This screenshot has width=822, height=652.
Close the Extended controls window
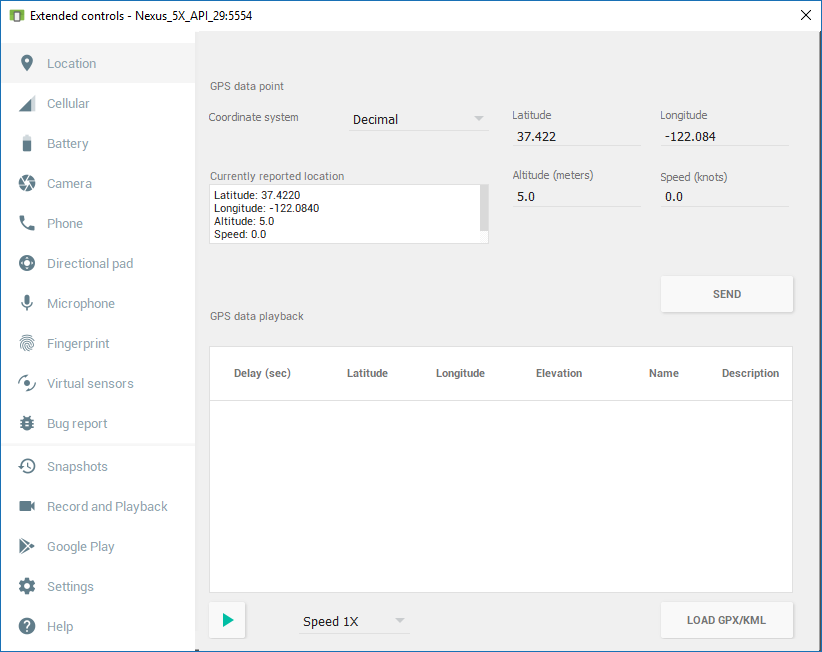click(806, 15)
